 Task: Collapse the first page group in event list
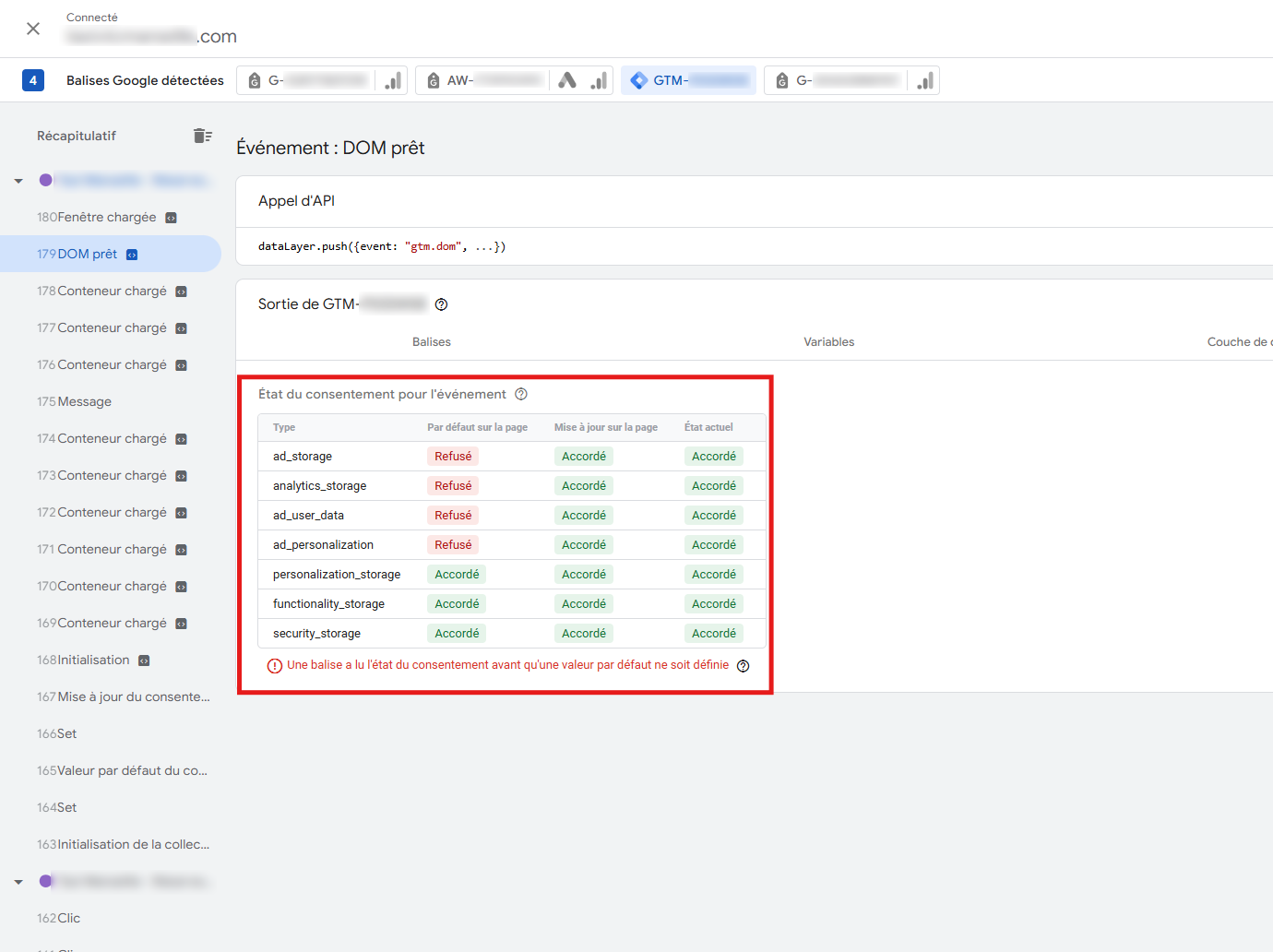point(18,181)
